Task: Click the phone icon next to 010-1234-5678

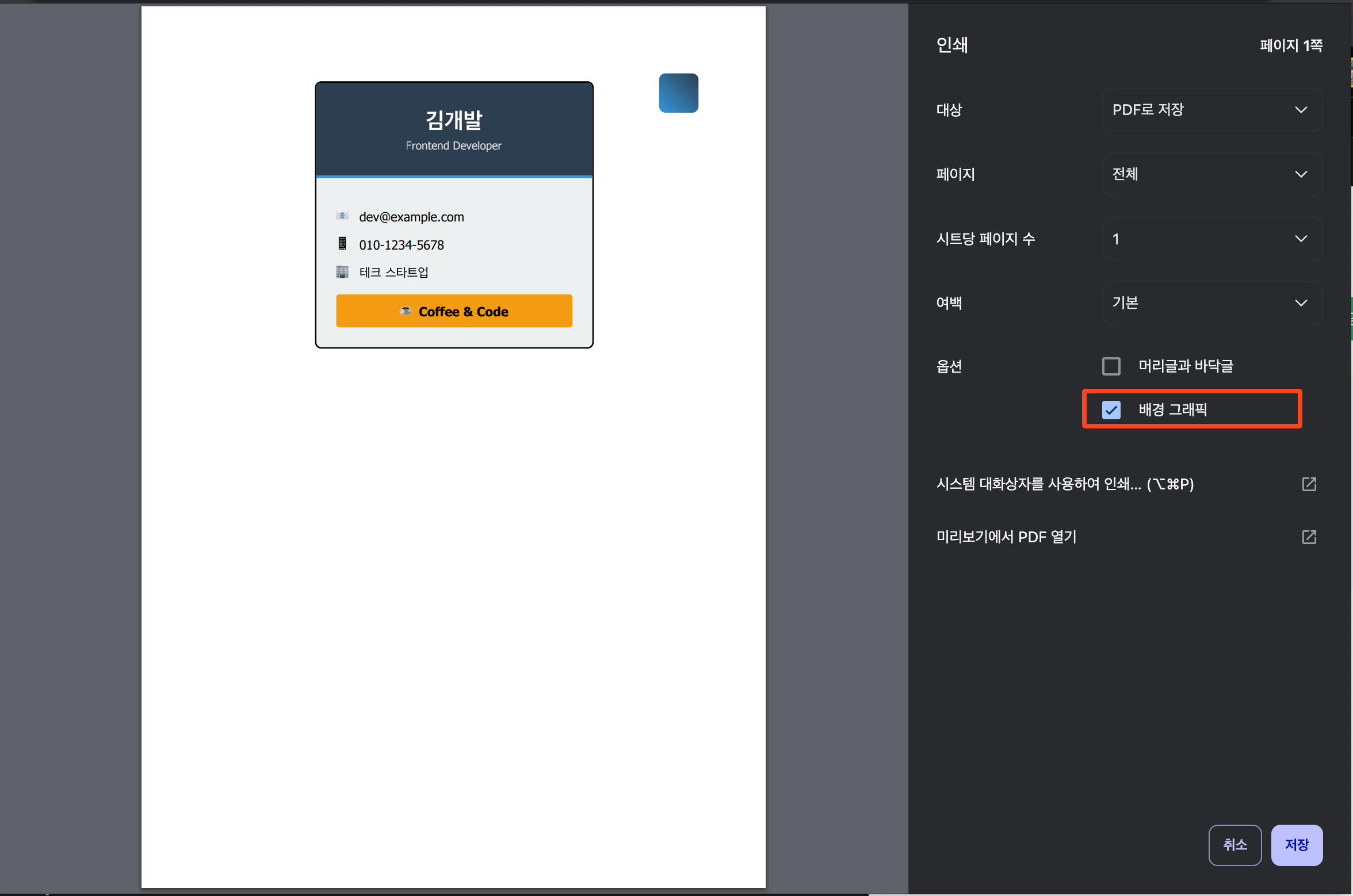Action: [x=342, y=243]
